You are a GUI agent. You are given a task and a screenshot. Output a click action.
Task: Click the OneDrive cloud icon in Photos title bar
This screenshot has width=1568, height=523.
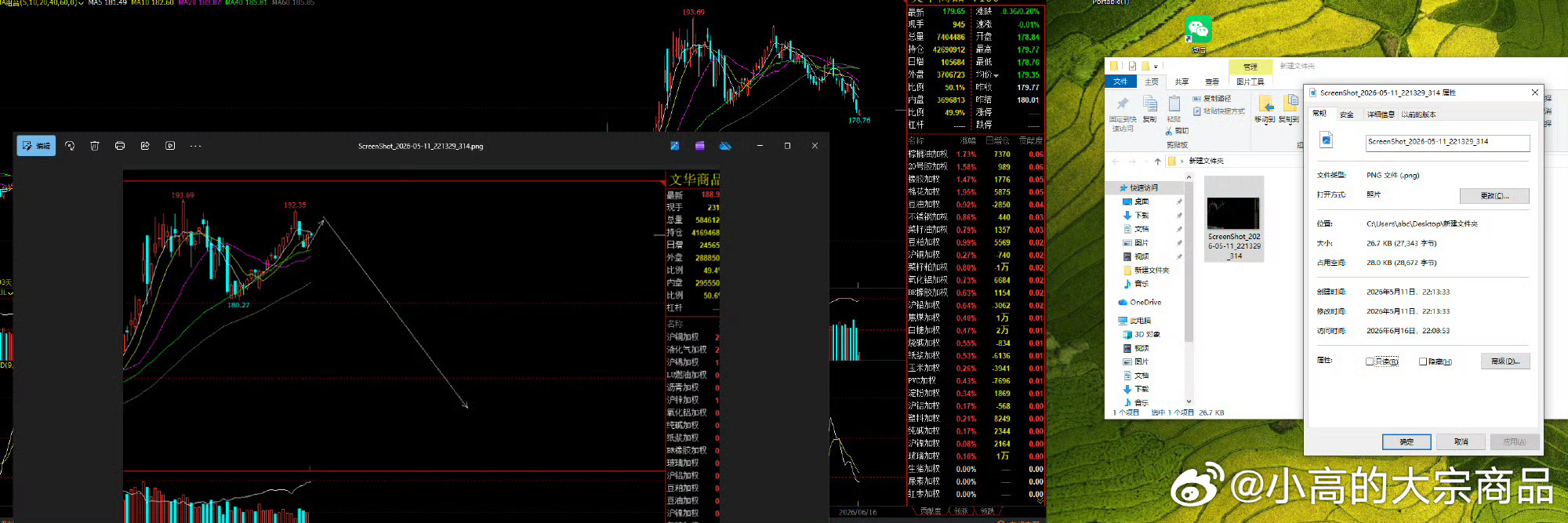click(725, 146)
